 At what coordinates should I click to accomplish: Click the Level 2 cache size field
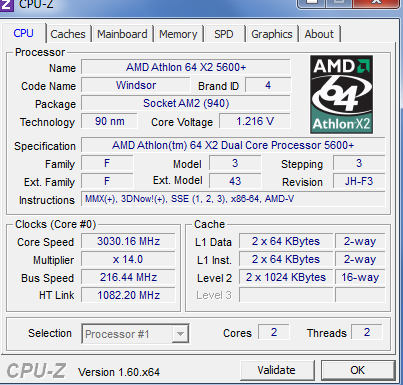tap(286, 277)
